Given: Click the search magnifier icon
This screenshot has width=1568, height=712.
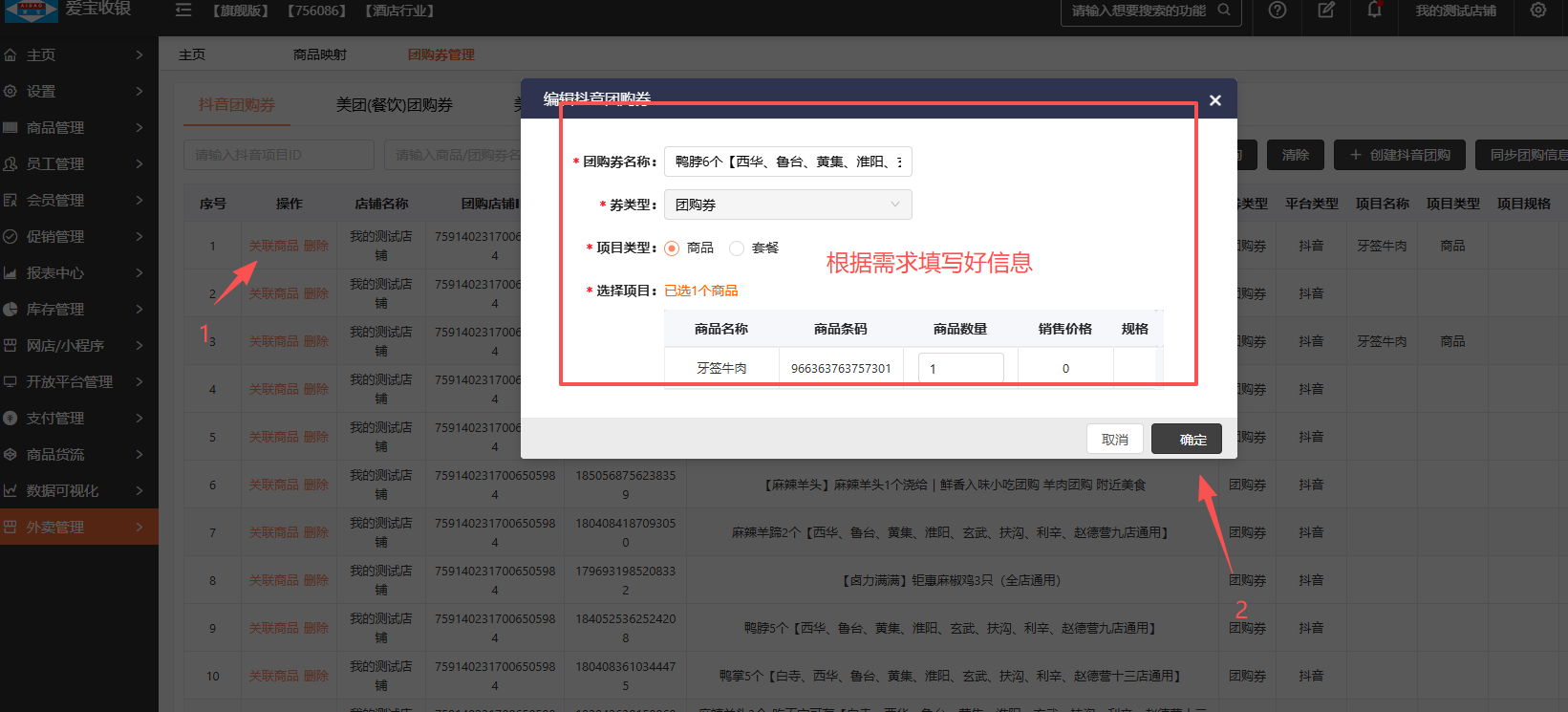Looking at the screenshot, I should pyautogui.click(x=1224, y=11).
